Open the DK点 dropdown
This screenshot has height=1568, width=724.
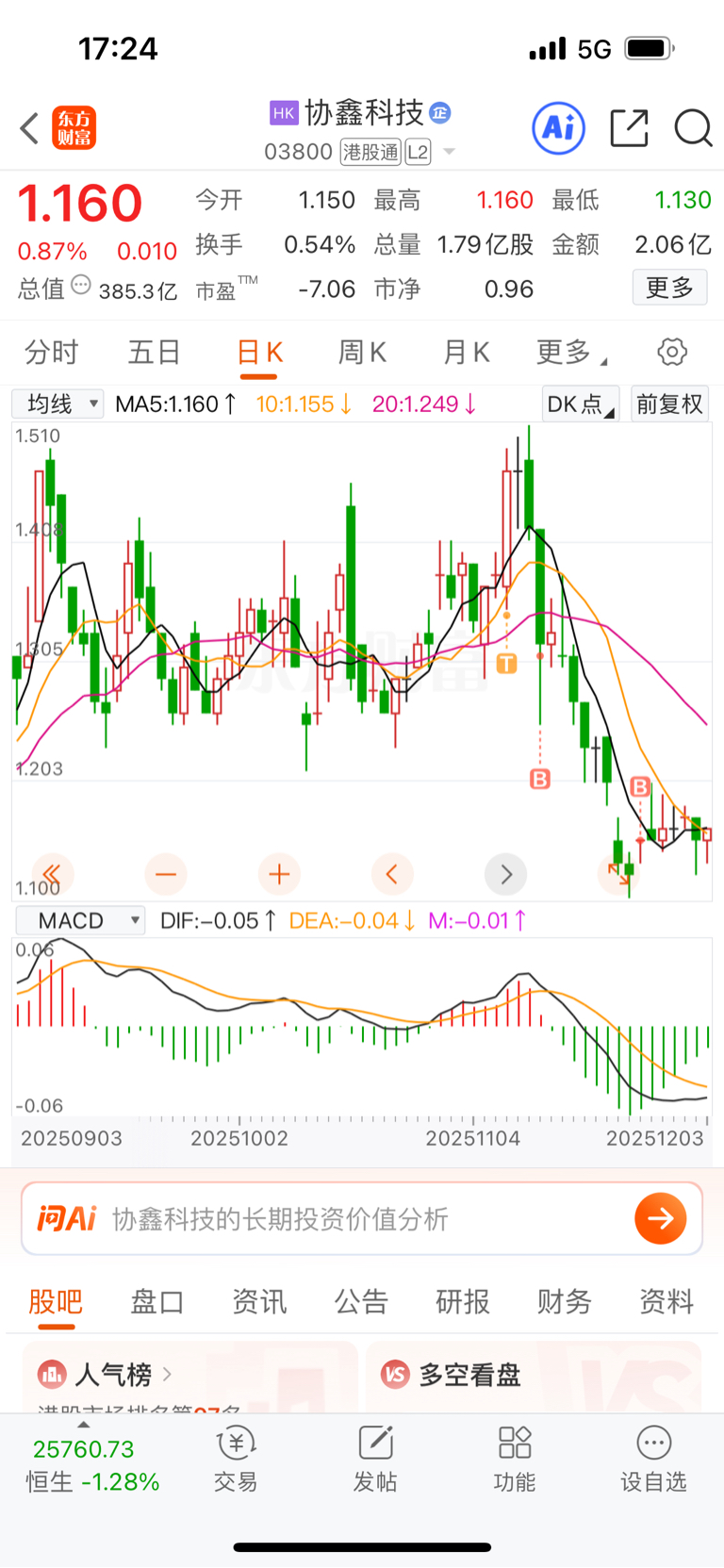(x=580, y=404)
